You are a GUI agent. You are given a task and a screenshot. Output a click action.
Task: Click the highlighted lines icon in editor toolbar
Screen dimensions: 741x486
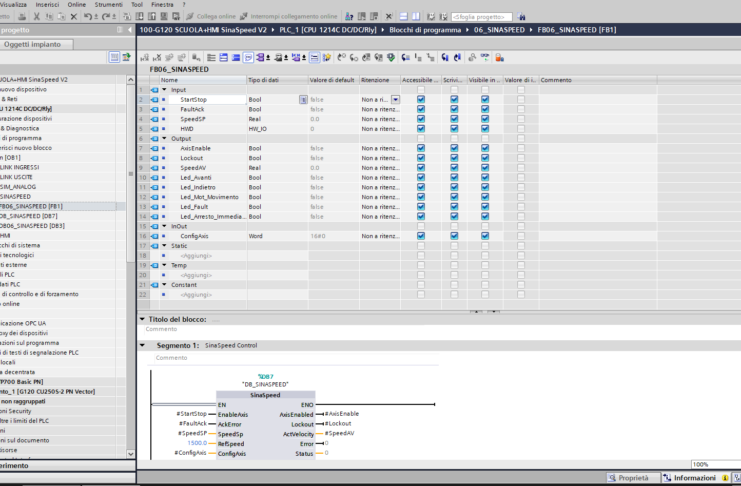pyautogui.click(x=315, y=58)
